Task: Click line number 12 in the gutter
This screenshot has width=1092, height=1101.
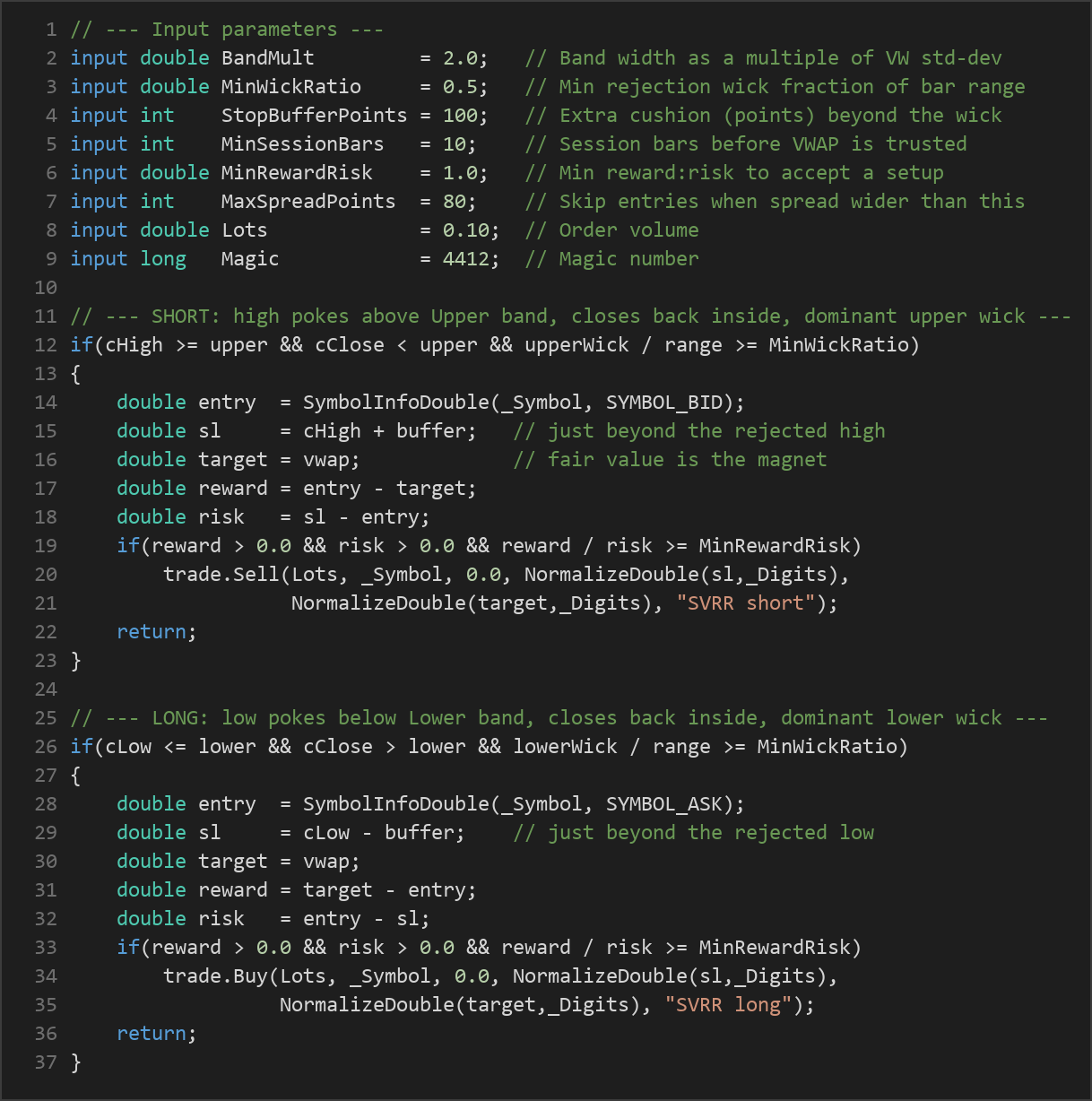Action: (x=46, y=345)
